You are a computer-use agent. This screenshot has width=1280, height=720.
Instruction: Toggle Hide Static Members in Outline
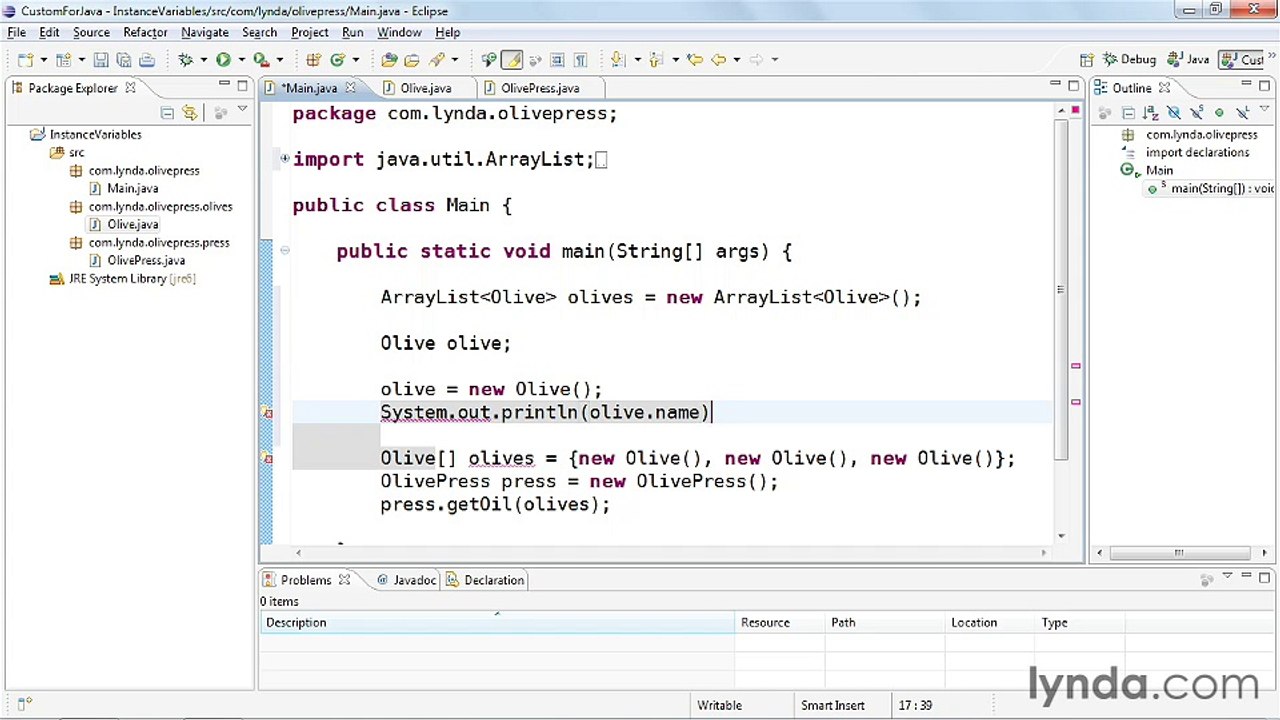coord(1196,112)
